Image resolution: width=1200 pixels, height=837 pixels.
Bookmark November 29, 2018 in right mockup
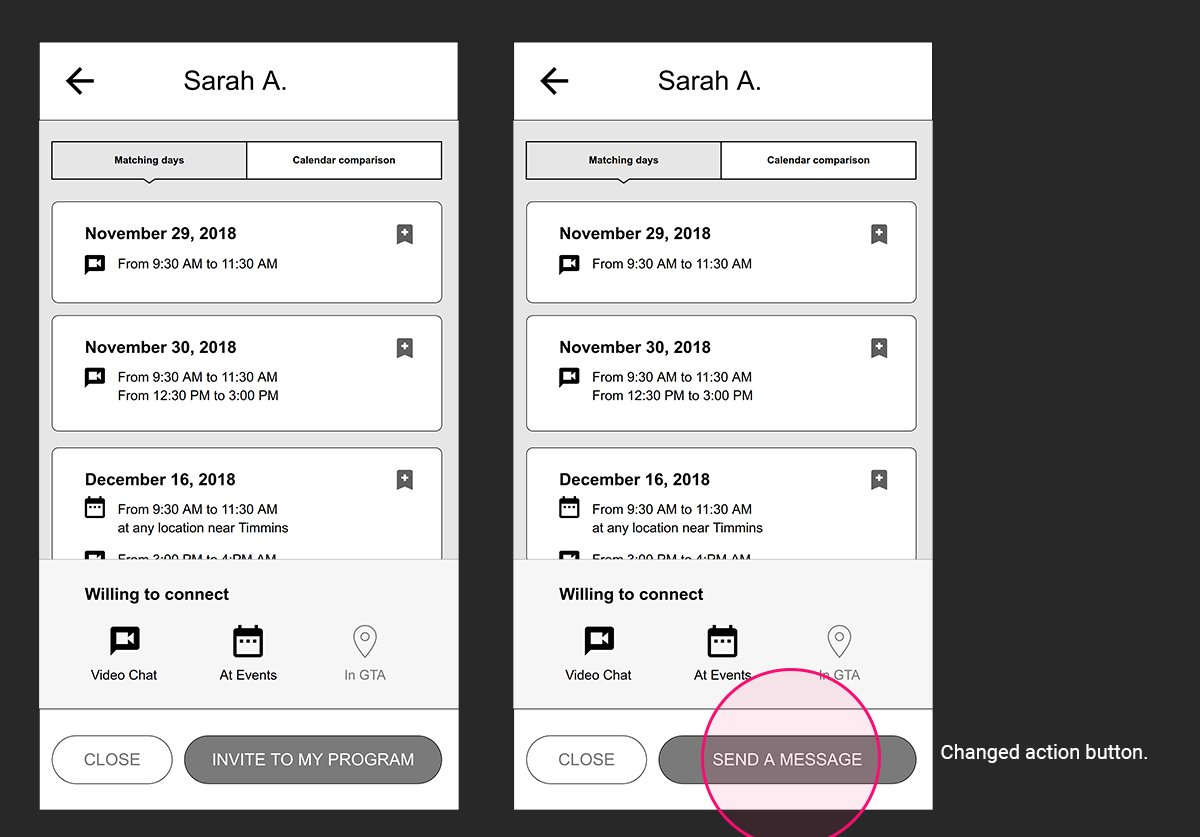878,234
